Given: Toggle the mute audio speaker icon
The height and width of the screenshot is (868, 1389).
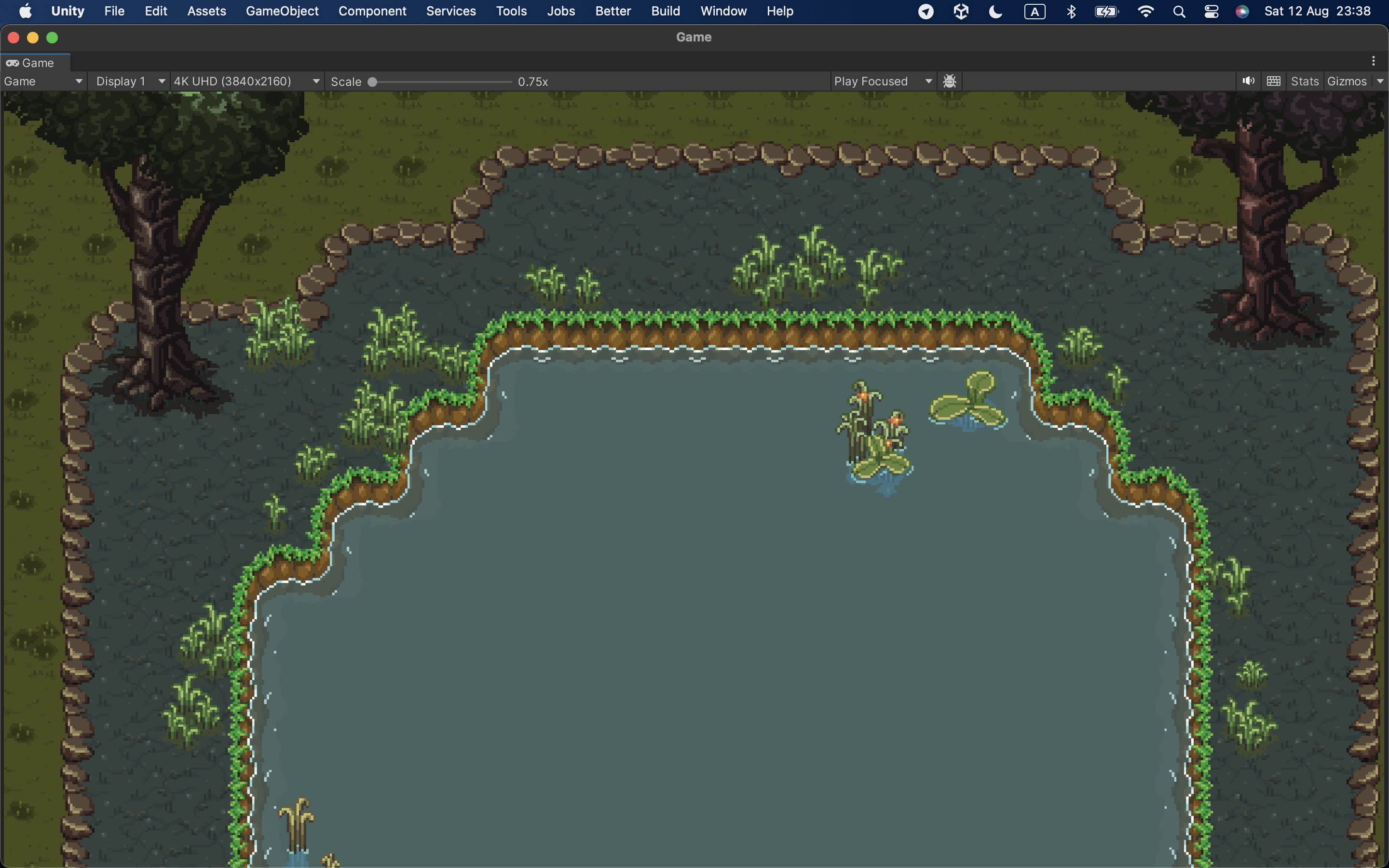Looking at the screenshot, I should (1248, 81).
